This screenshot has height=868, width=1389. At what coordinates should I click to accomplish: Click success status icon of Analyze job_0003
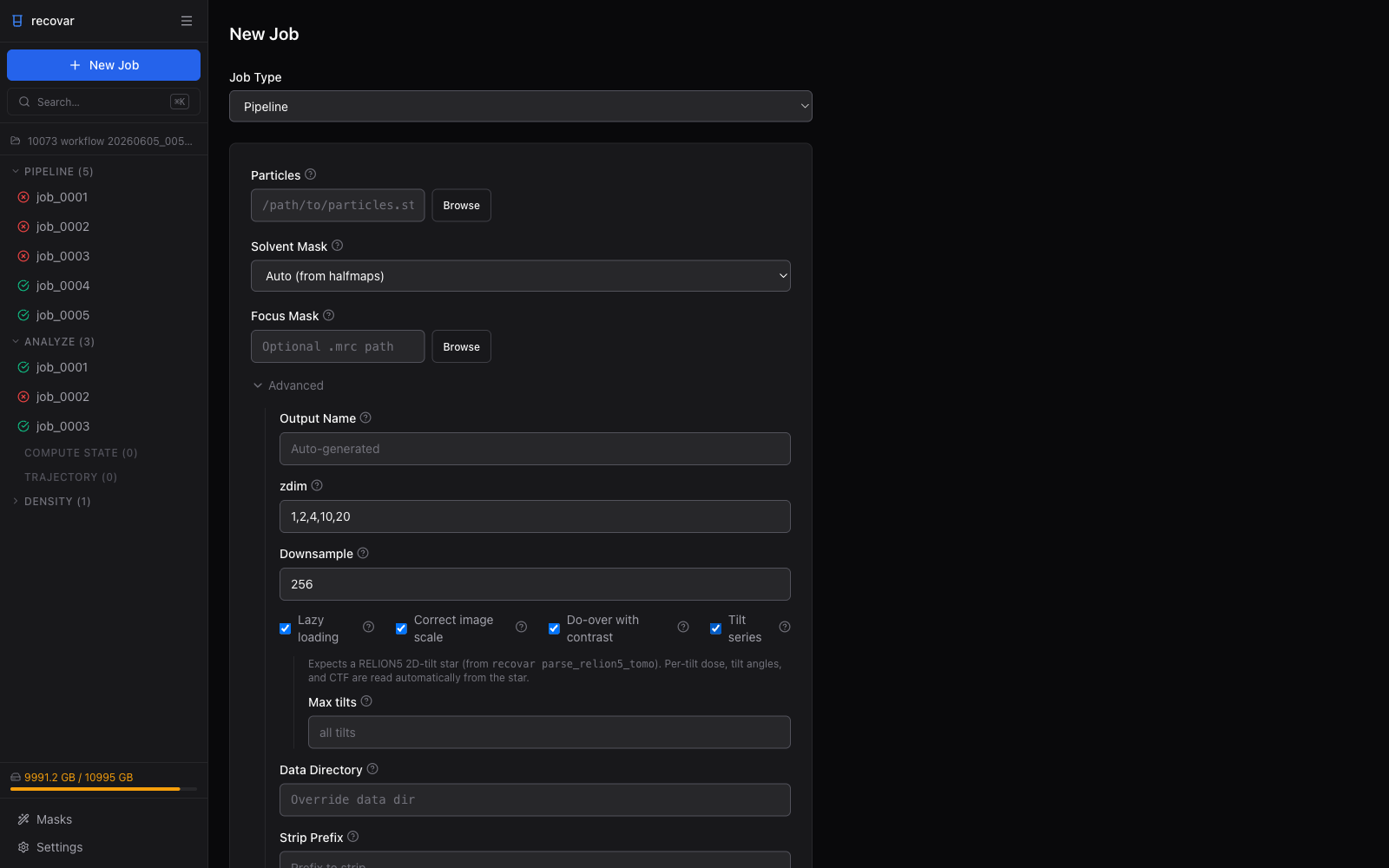tap(23, 426)
